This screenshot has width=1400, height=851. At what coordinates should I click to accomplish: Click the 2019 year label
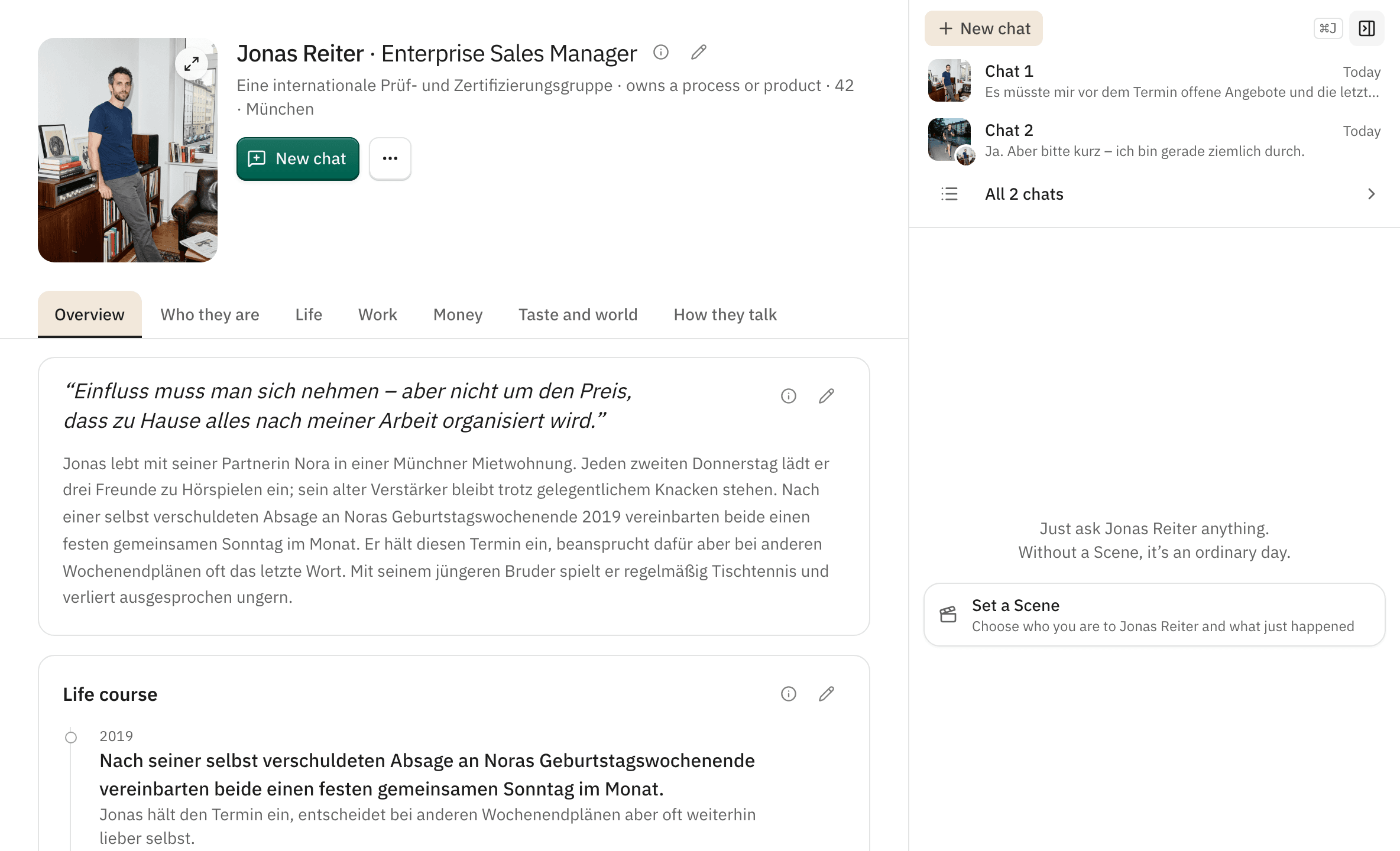116,736
